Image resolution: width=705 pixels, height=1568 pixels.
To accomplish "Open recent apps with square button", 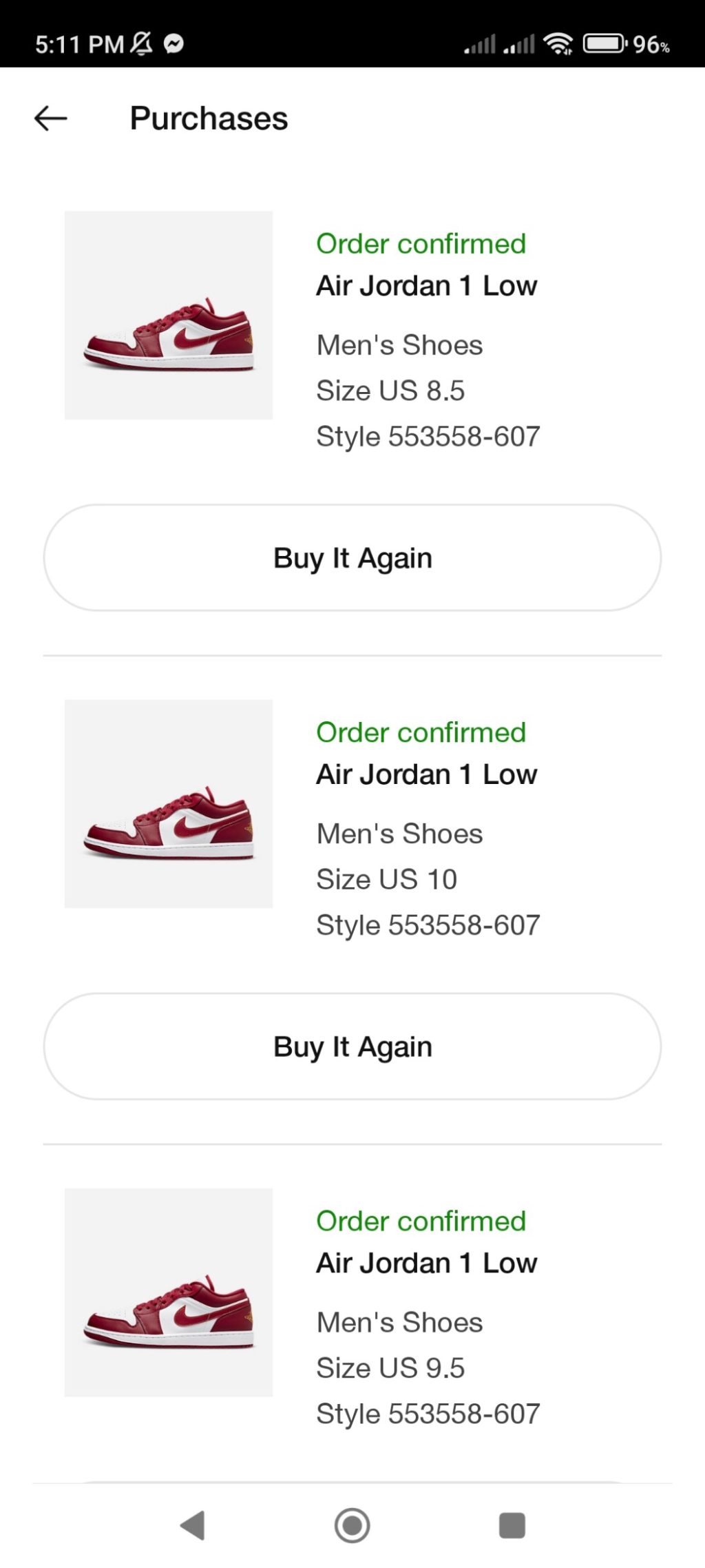I will click(x=512, y=1525).
